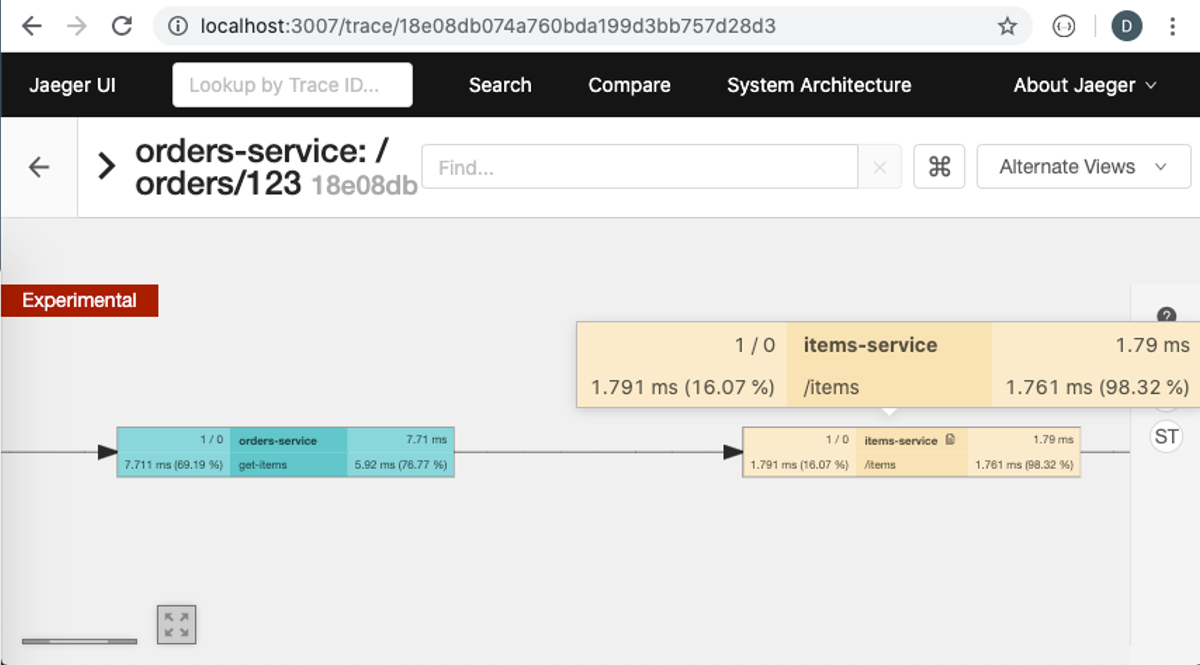Focus the Find input field

(x=640, y=167)
